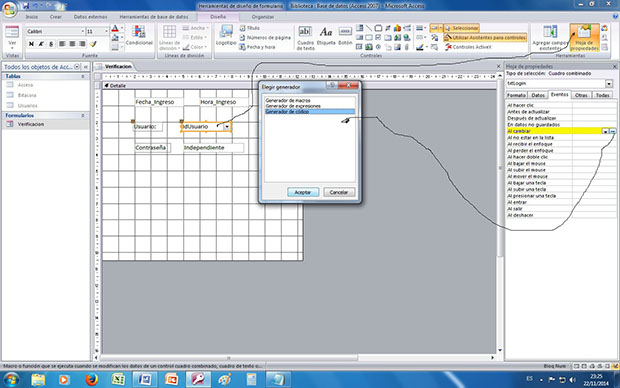The height and width of the screenshot is (388, 620).
Task: Click the Cancelar button in dialog
Action: tap(339, 192)
